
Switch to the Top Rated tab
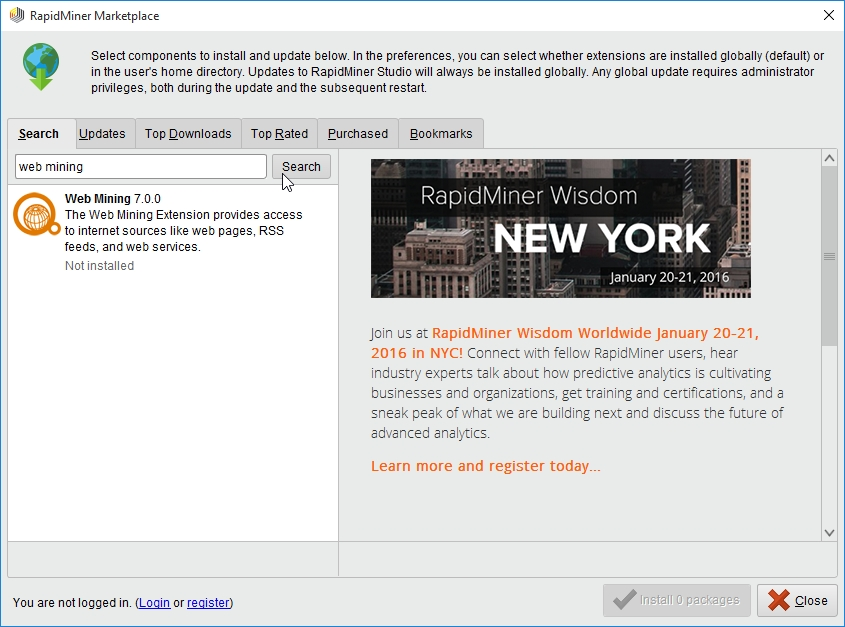279,133
